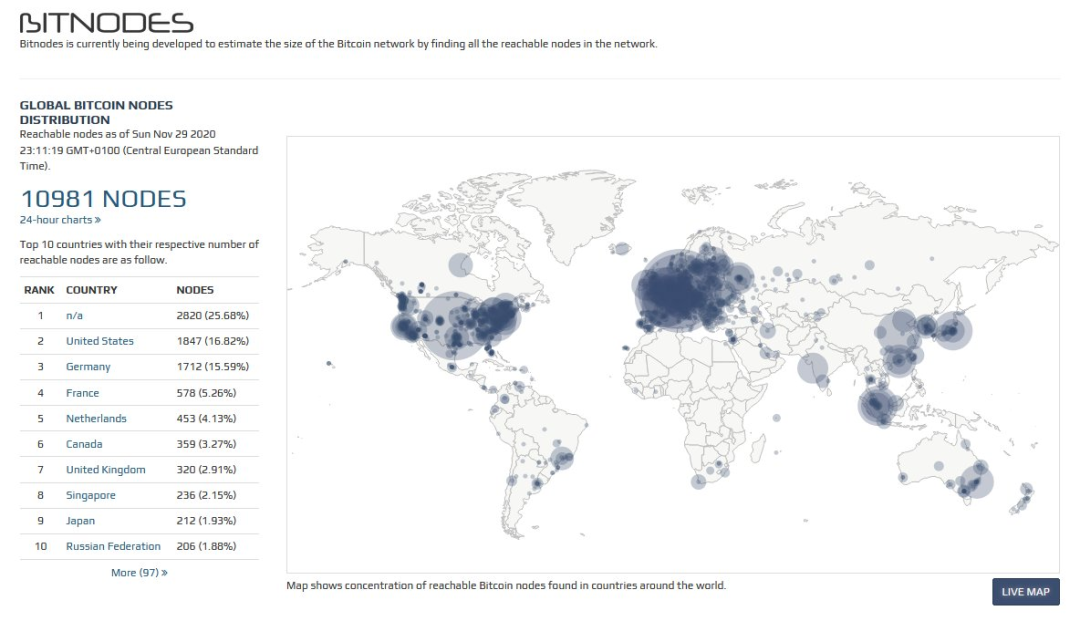The height and width of the screenshot is (621, 1080).
Task: Open the United States country link
Action: [x=100, y=341]
